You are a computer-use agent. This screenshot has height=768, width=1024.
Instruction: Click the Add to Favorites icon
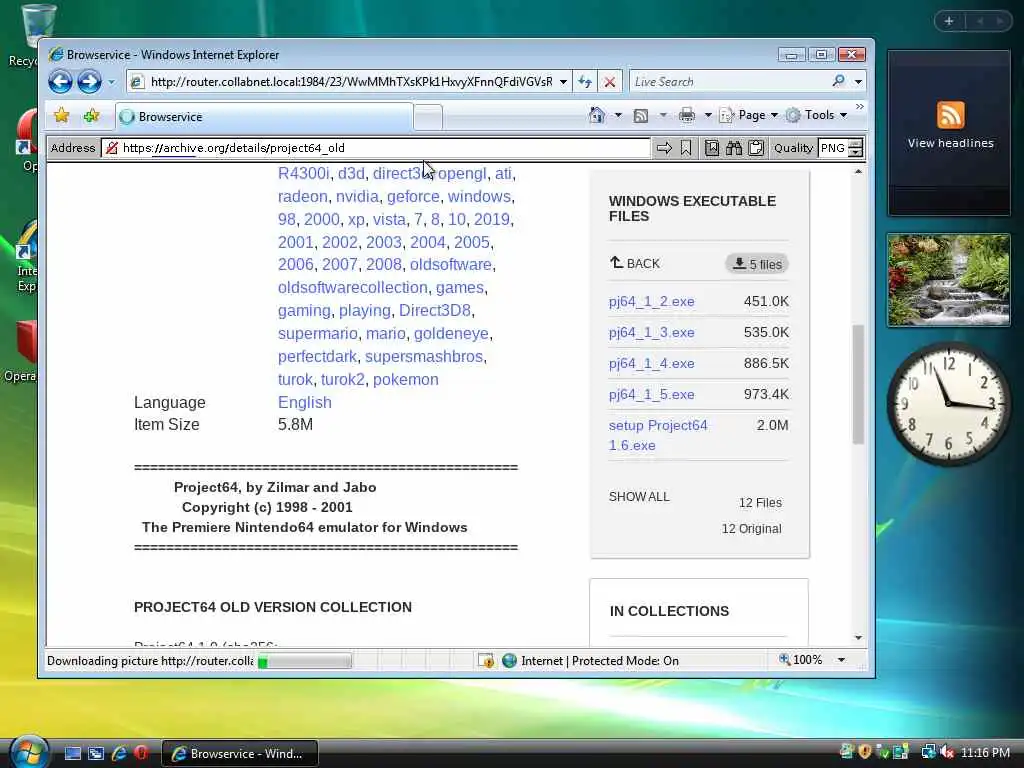[x=91, y=116]
